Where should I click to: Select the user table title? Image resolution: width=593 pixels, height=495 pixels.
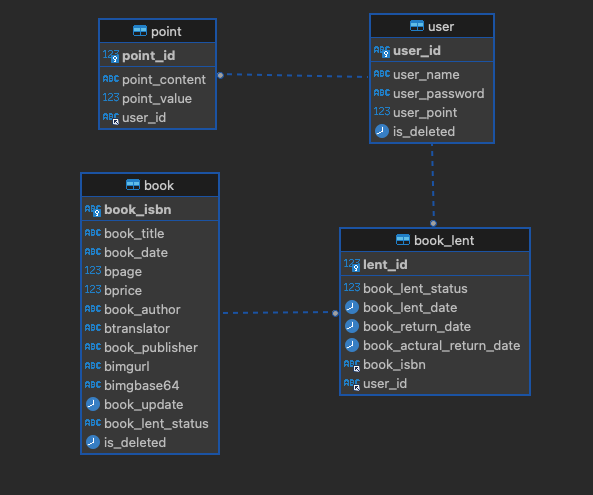pyautogui.click(x=441, y=26)
